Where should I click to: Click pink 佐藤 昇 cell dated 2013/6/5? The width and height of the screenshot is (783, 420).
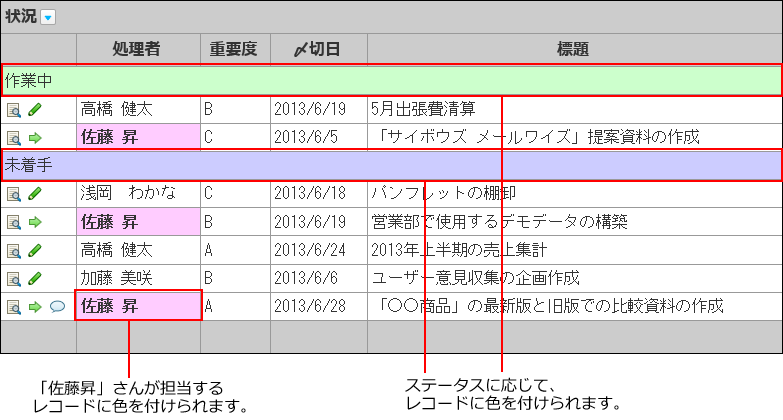point(138,137)
